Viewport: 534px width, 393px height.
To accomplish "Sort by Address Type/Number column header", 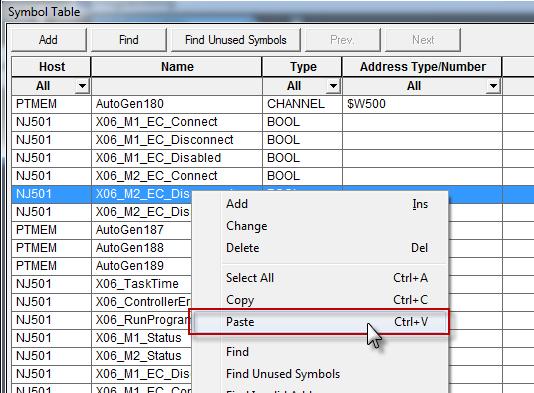I will tap(422, 67).
